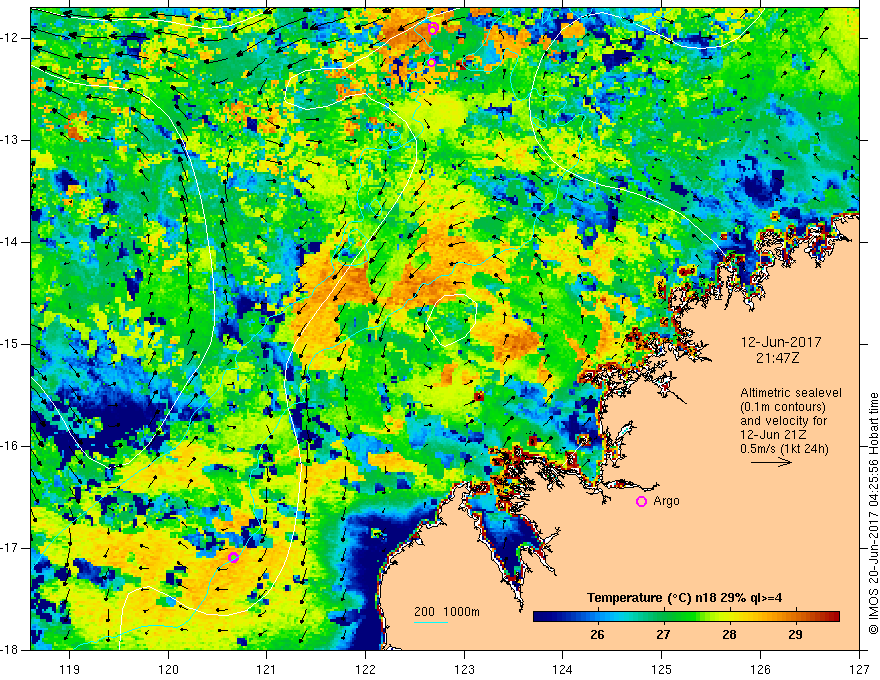Click the Argo marker circle in legend
The image size is (880, 680).
click(641, 502)
